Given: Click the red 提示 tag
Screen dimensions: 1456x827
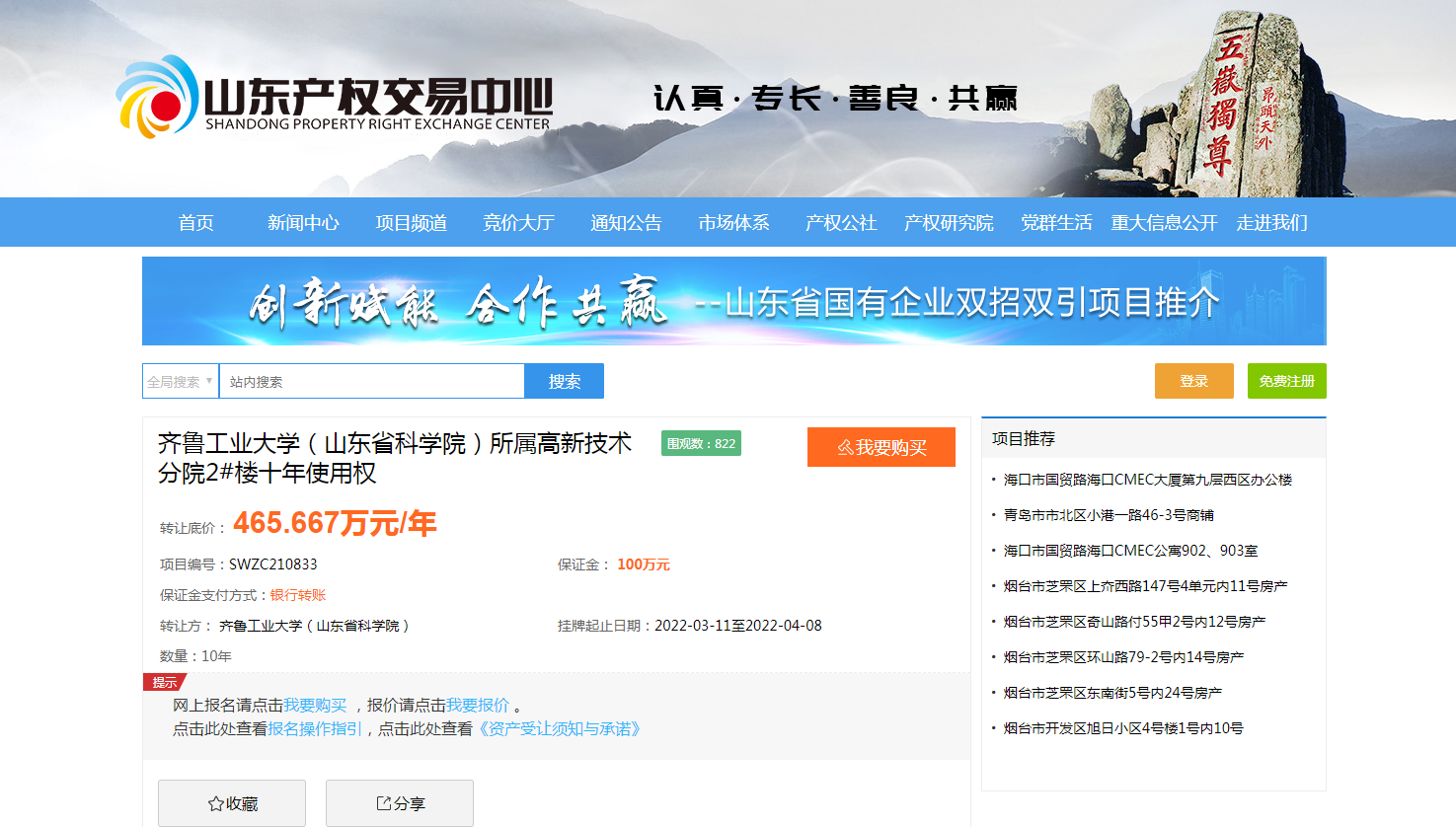Looking at the screenshot, I should tap(165, 682).
